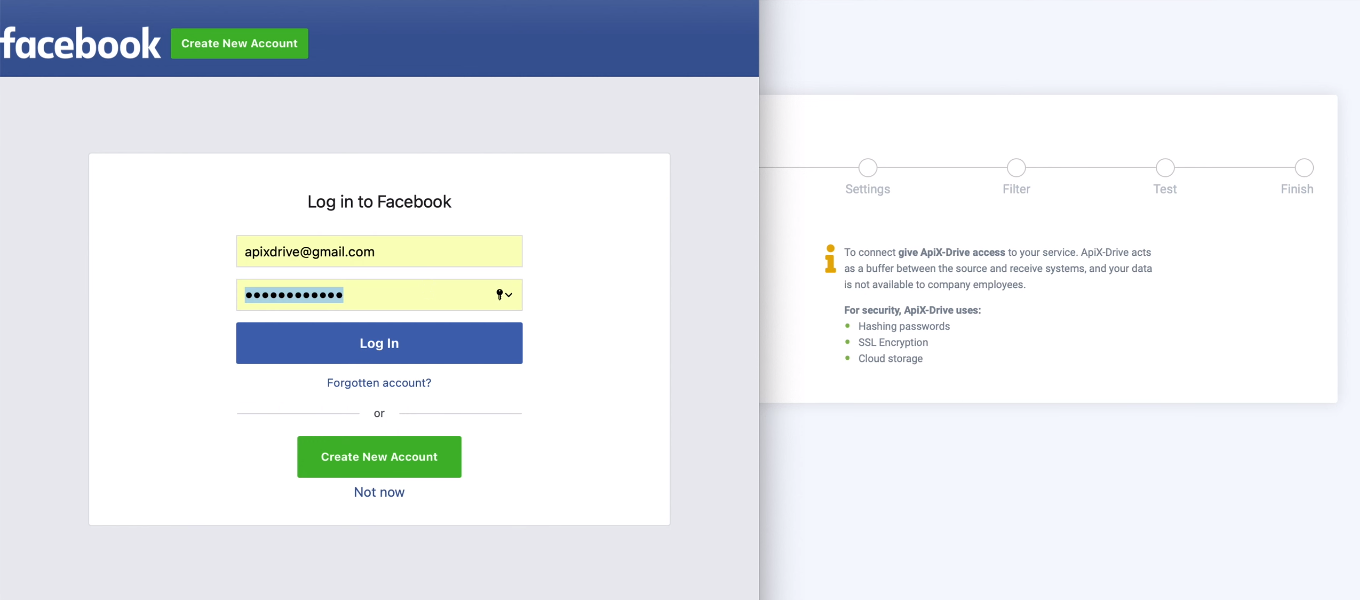The image size is (1360, 600).
Task: Select the Finish step circle on the progress bar
Action: (1305, 168)
